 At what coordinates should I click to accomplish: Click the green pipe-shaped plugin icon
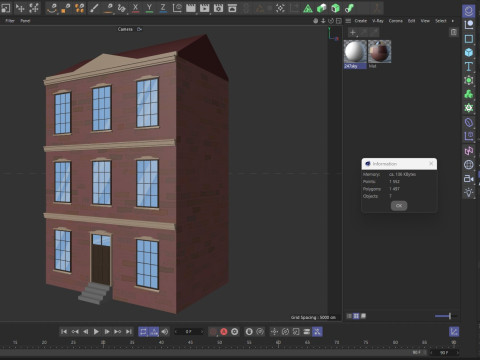point(349,8)
